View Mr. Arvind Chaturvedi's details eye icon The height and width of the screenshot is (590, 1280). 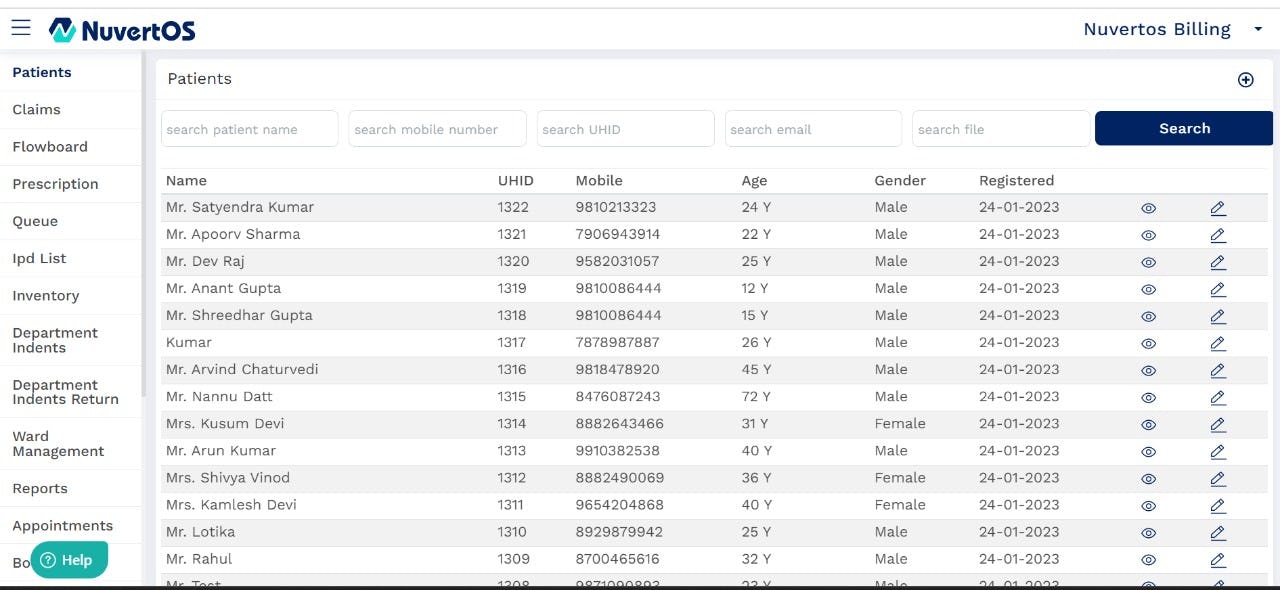[1149, 370]
